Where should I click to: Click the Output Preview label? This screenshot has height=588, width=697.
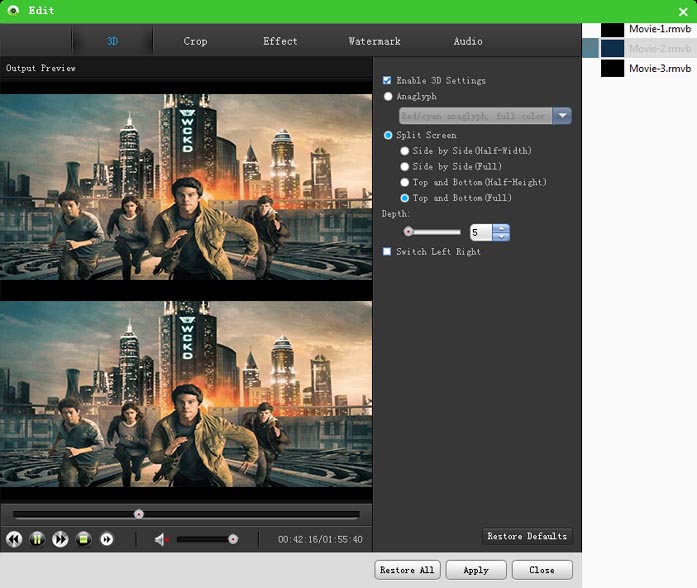tap(40, 68)
